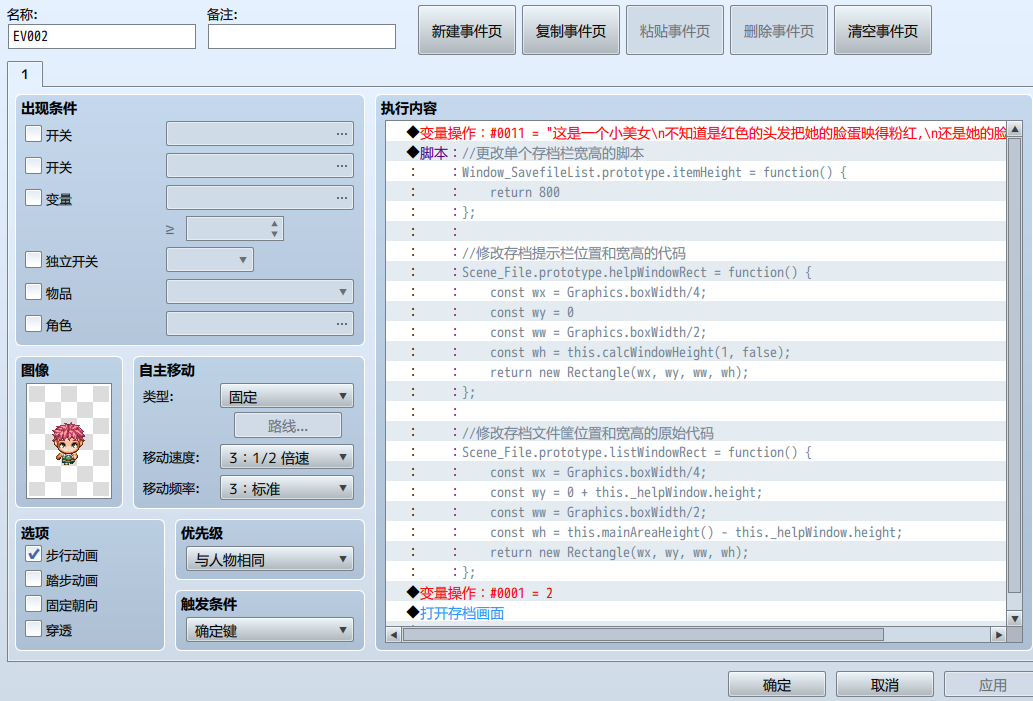Enable the 独立开关 condition checkbox
Viewport: 1033px width, 701px height.
[33, 260]
